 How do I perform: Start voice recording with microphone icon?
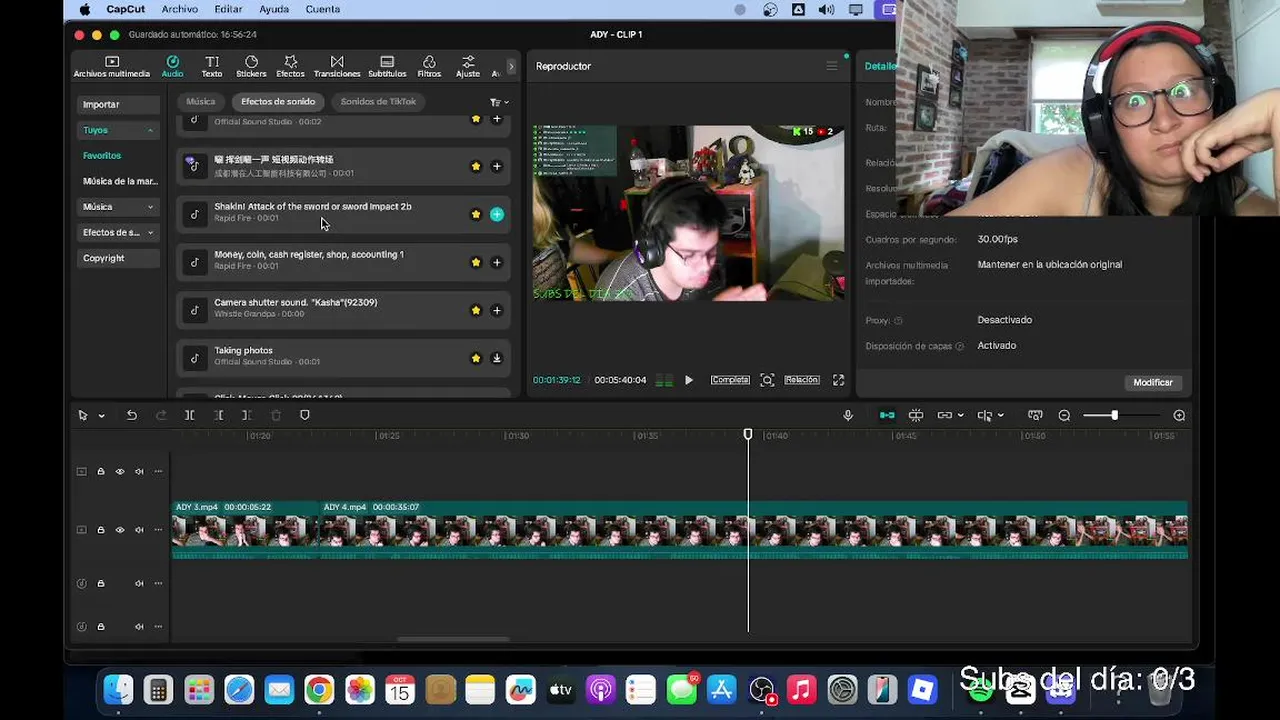[x=848, y=415]
